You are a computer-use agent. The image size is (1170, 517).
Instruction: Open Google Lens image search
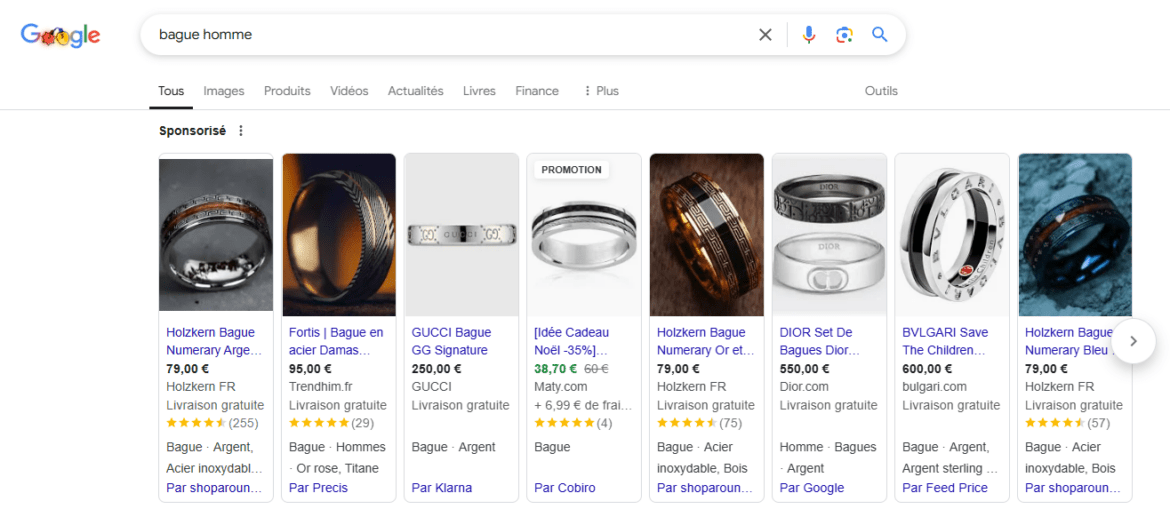[844, 34]
